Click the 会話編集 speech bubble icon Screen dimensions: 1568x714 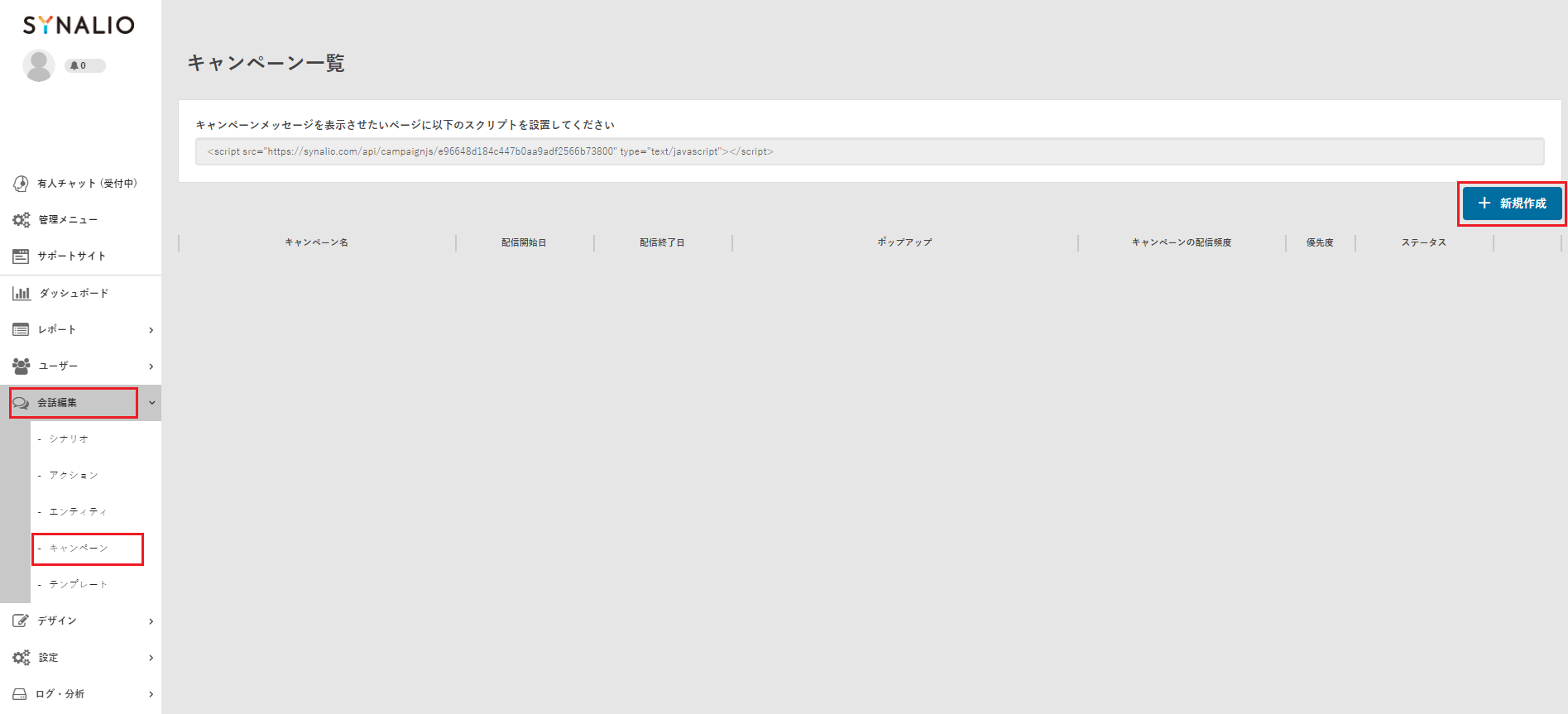pos(21,403)
